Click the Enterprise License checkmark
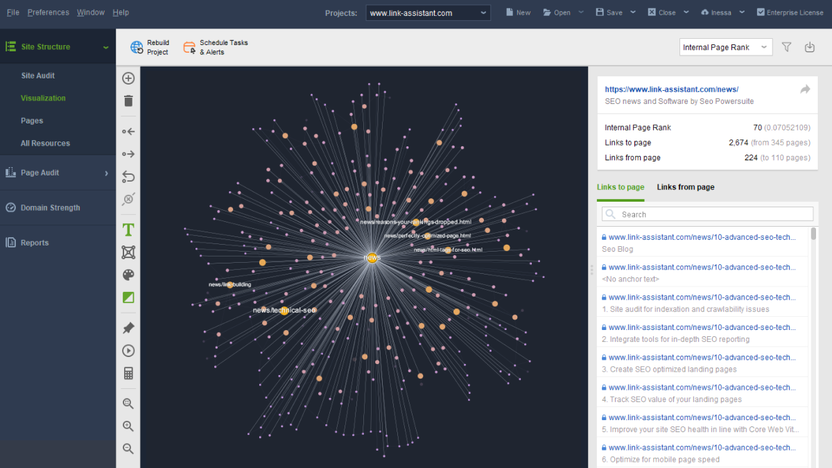Viewport: 832px width, 468px height. click(x=760, y=13)
